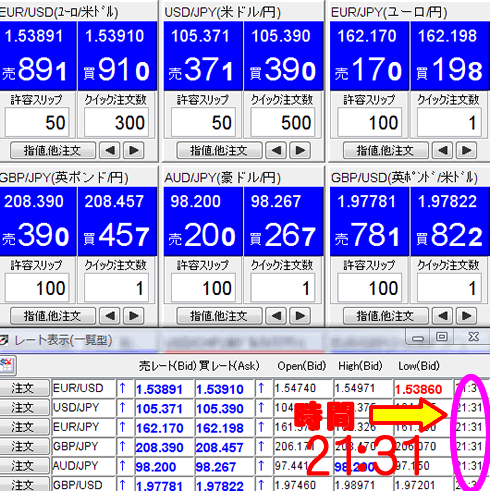Click 注文 button for GBP/USD row
Image resolution: width=490 pixels, height=491 pixels.
pos(24,484)
